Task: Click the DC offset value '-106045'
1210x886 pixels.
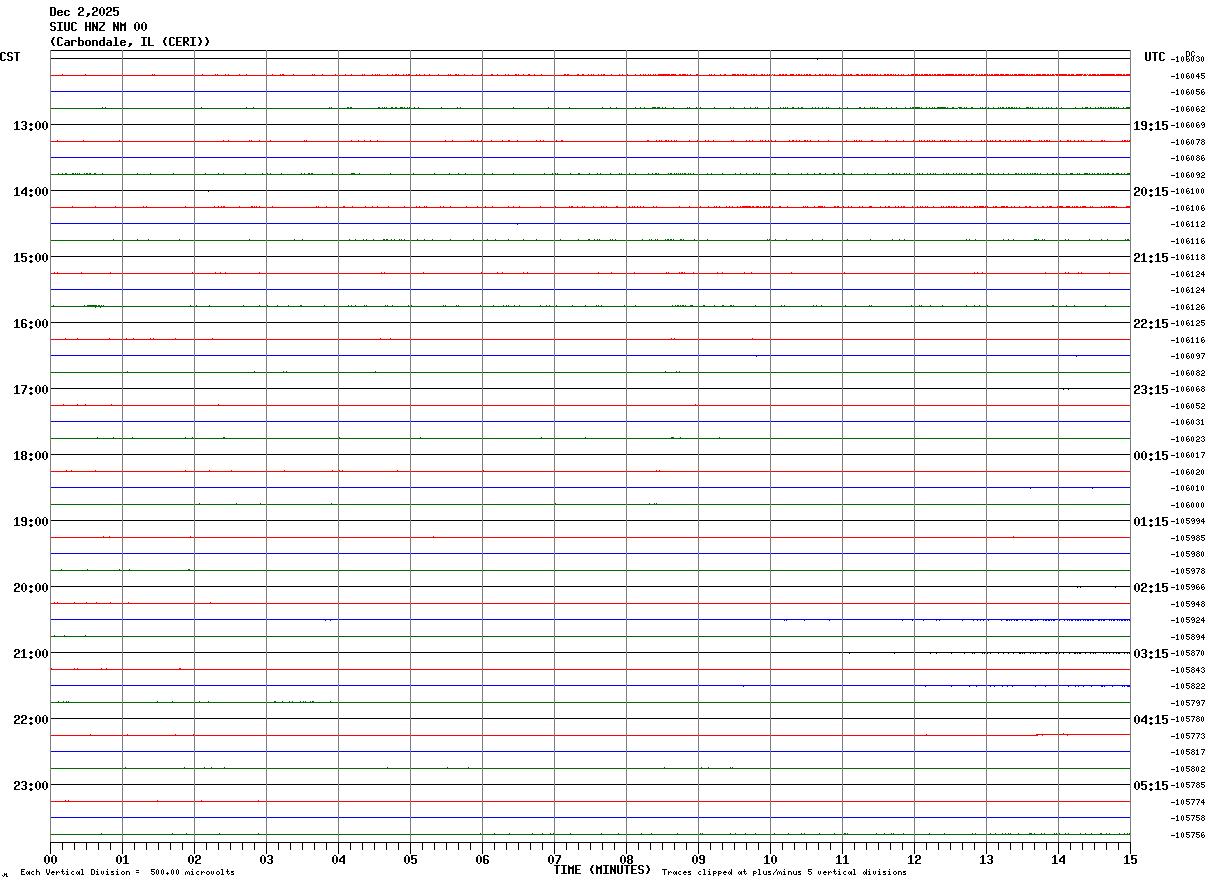Action: tap(1187, 76)
